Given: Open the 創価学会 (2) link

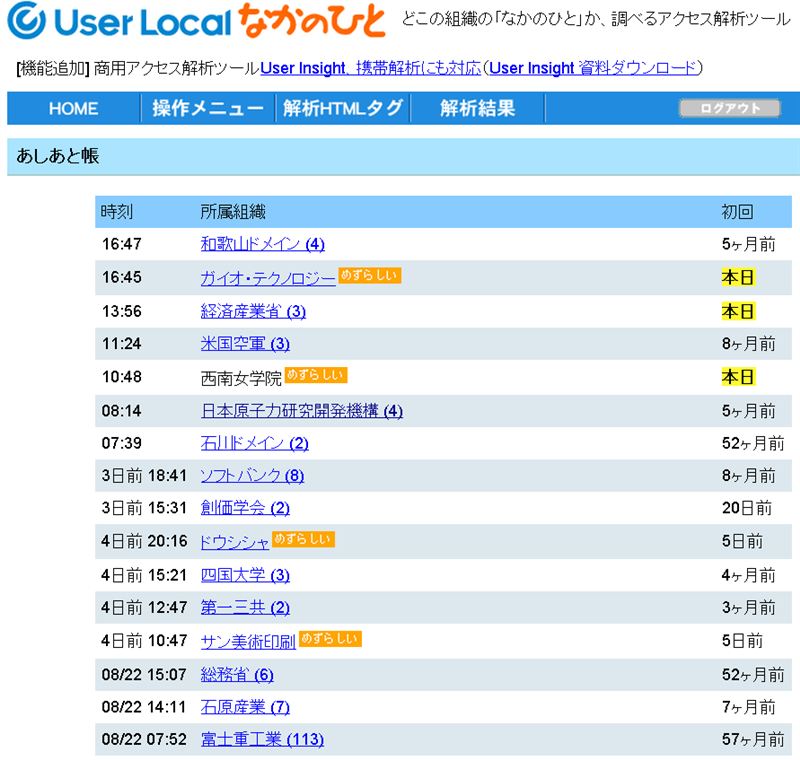Looking at the screenshot, I should (x=245, y=508).
